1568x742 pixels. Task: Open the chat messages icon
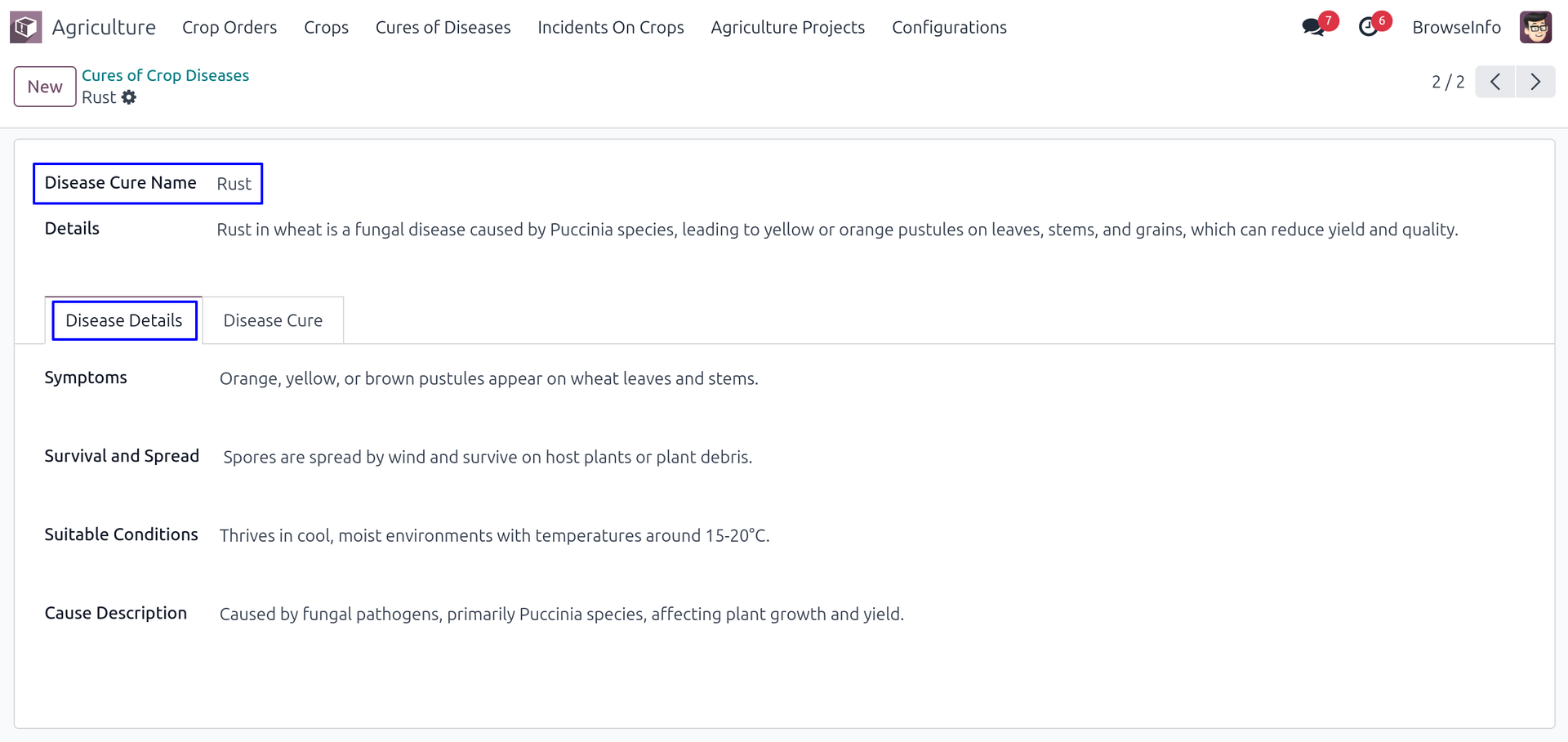pyautogui.click(x=1313, y=27)
